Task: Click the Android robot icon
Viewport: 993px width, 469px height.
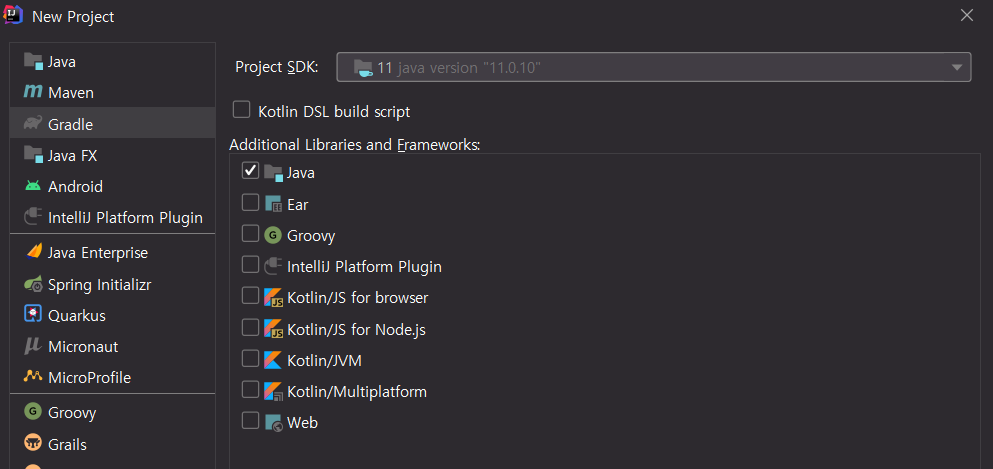Action: point(33,186)
